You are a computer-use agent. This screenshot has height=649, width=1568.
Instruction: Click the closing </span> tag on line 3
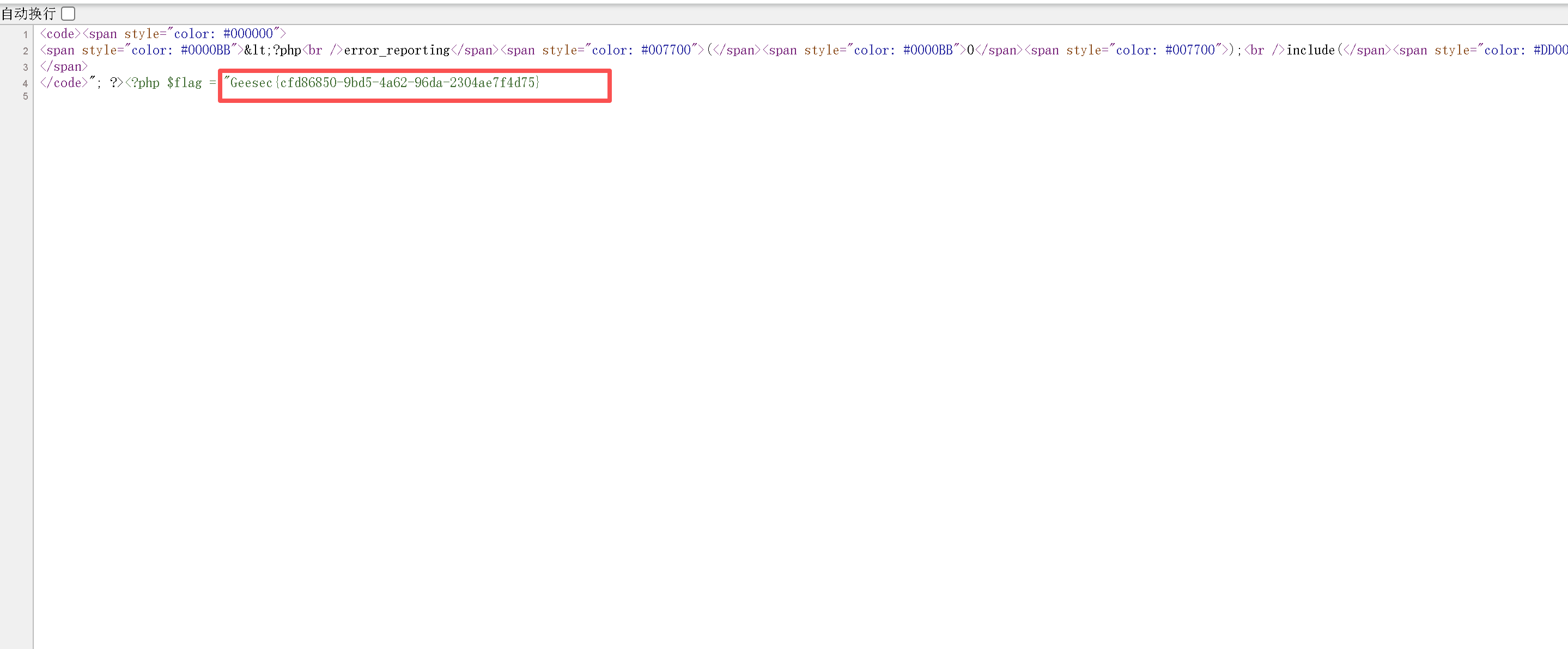[64, 67]
